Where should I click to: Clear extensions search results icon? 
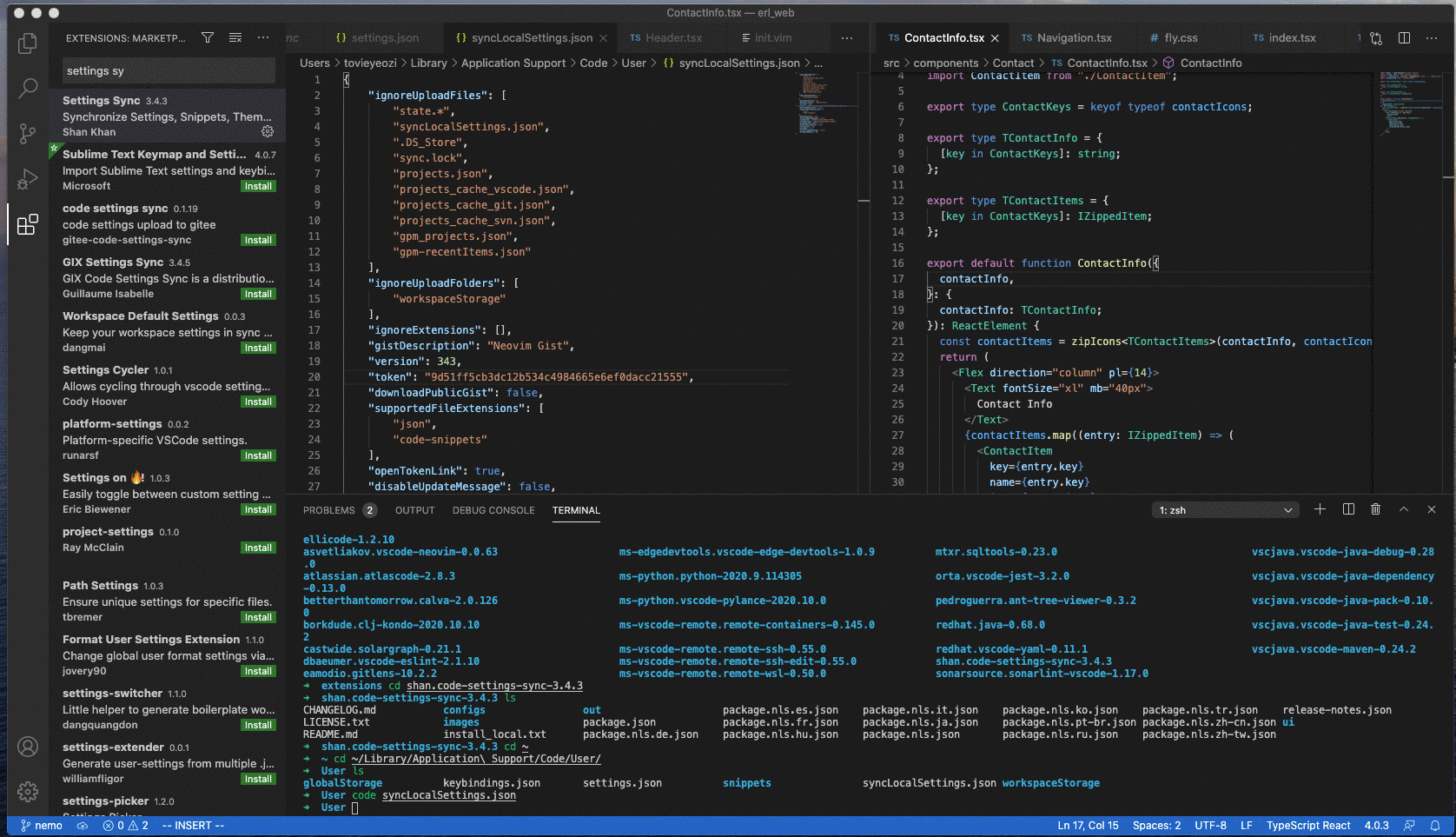pos(235,37)
